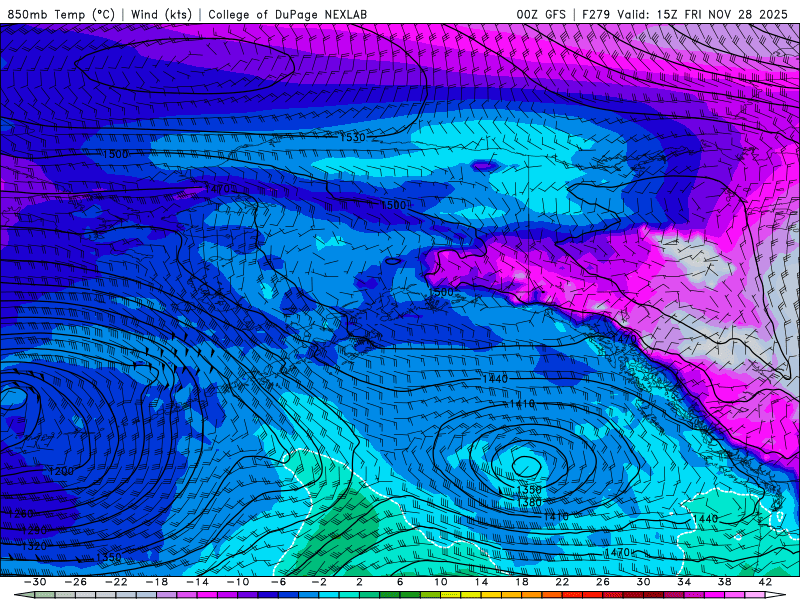Viewport: 800px width, 600px height.
Task: Click the 22 colorbar label
Action: coord(562,582)
